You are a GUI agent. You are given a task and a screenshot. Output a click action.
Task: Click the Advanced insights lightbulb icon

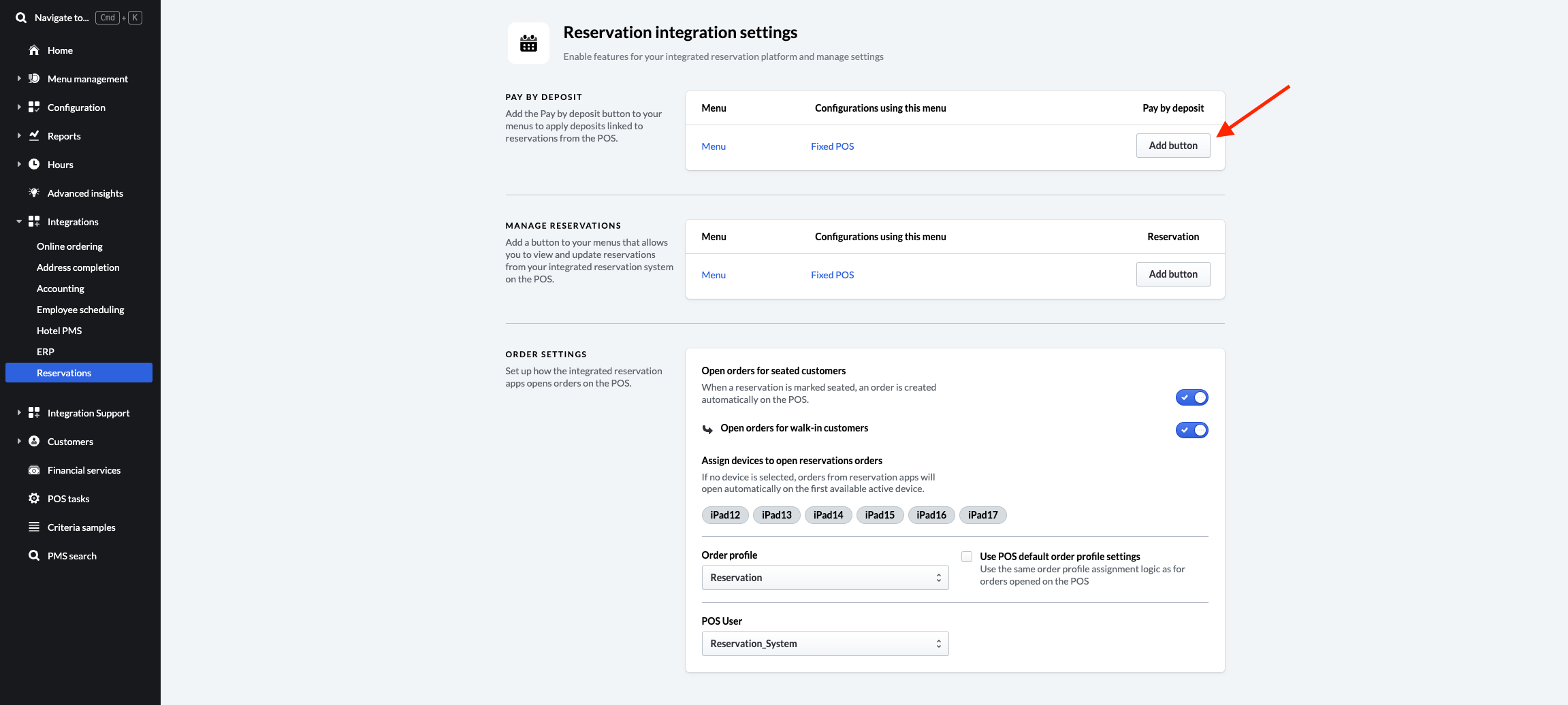[34, 193]
